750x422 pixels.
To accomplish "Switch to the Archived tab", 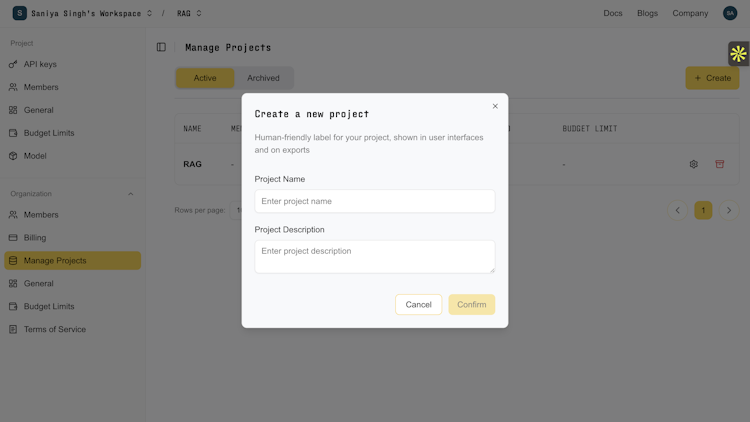I will (x=263, y=78).
